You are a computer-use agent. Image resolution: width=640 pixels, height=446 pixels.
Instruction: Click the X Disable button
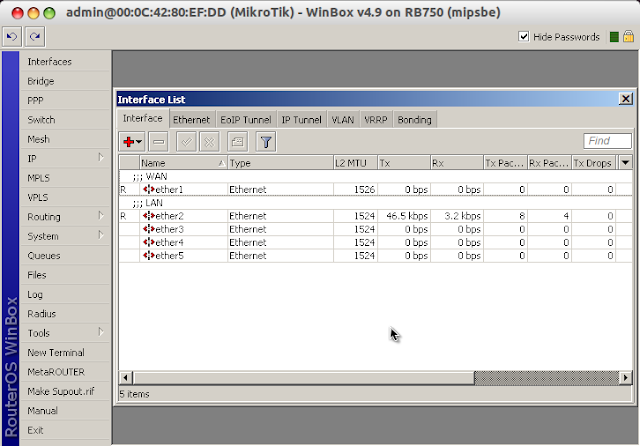click(209, 142)
